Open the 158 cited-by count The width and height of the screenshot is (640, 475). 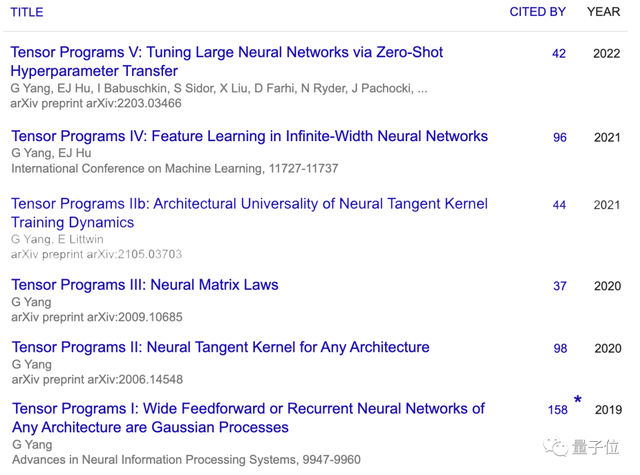(x=557, y=410)
